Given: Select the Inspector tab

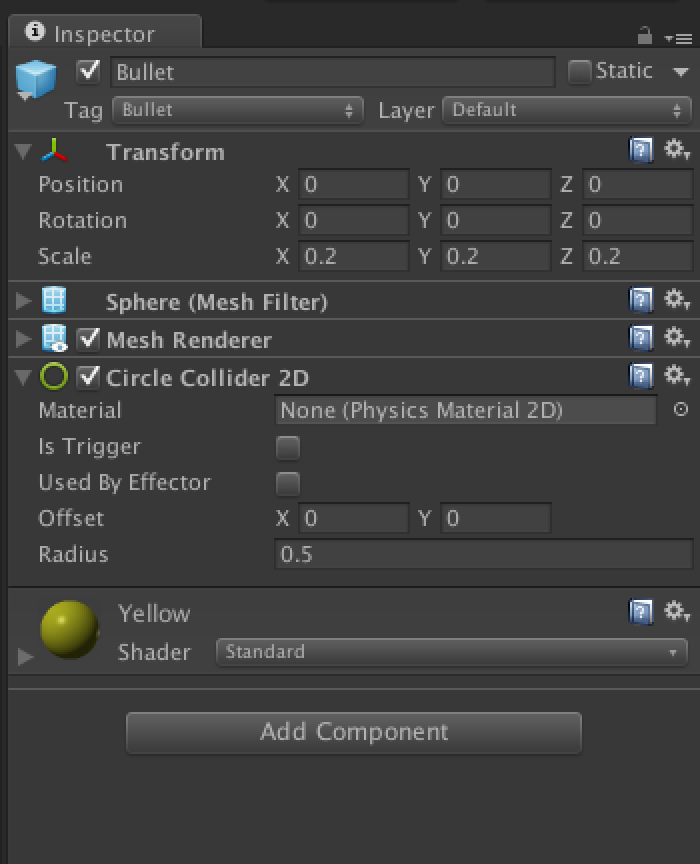Looking at the screenshot, I should [105, 33].
